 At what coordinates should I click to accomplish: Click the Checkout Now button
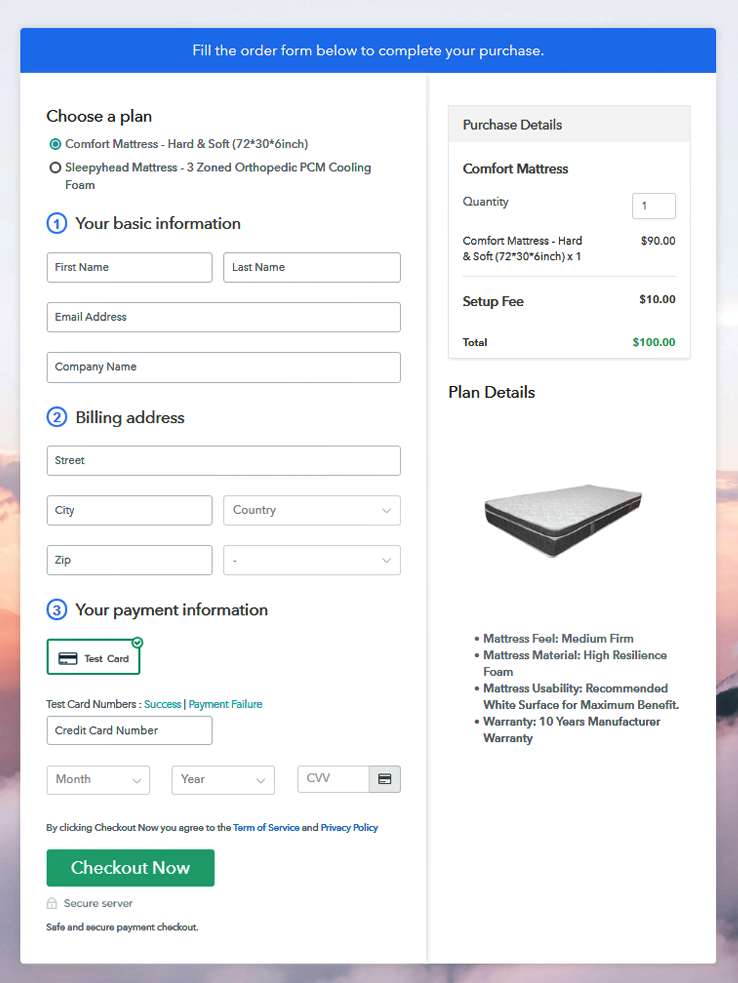click(x=130, y=868)
